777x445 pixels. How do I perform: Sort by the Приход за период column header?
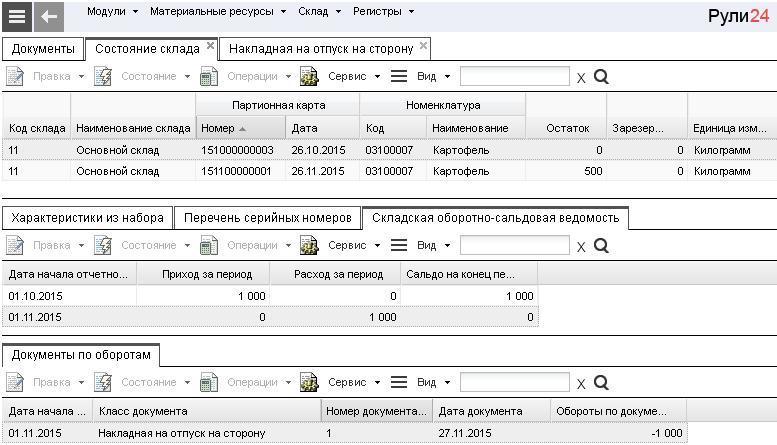(x=203, y=274)
